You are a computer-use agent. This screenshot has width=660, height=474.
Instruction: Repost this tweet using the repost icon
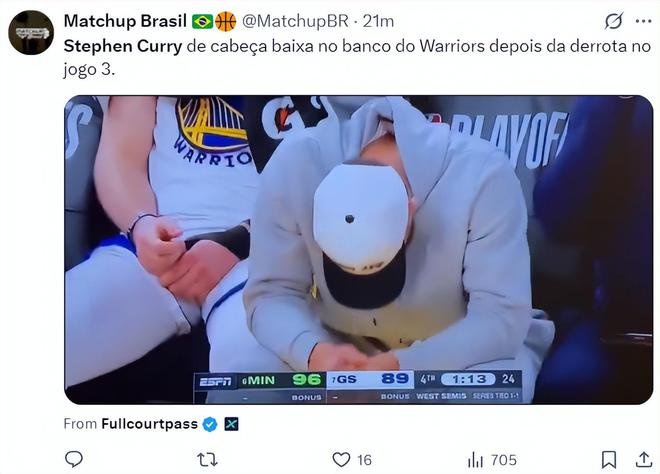click(x=209, y=459)
